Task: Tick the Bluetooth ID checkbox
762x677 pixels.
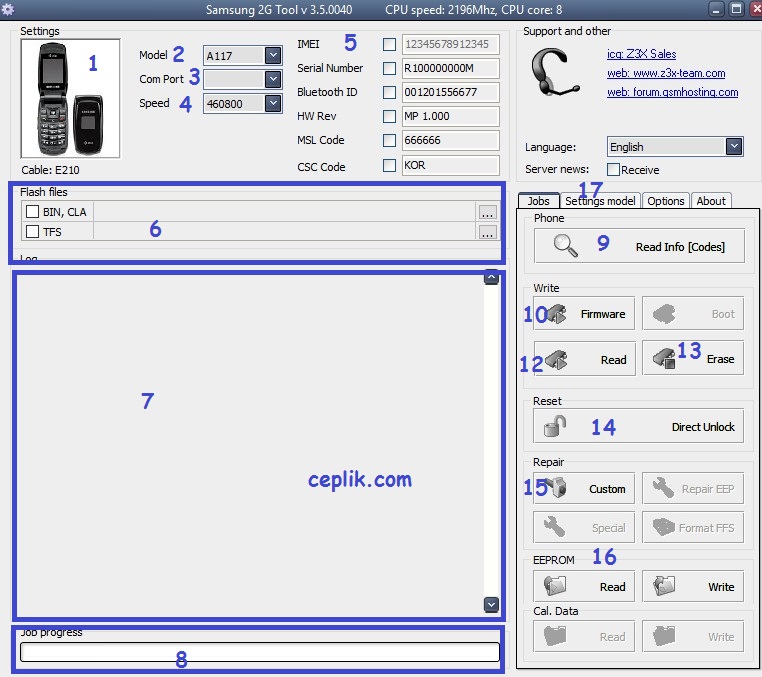Action: 389,92
